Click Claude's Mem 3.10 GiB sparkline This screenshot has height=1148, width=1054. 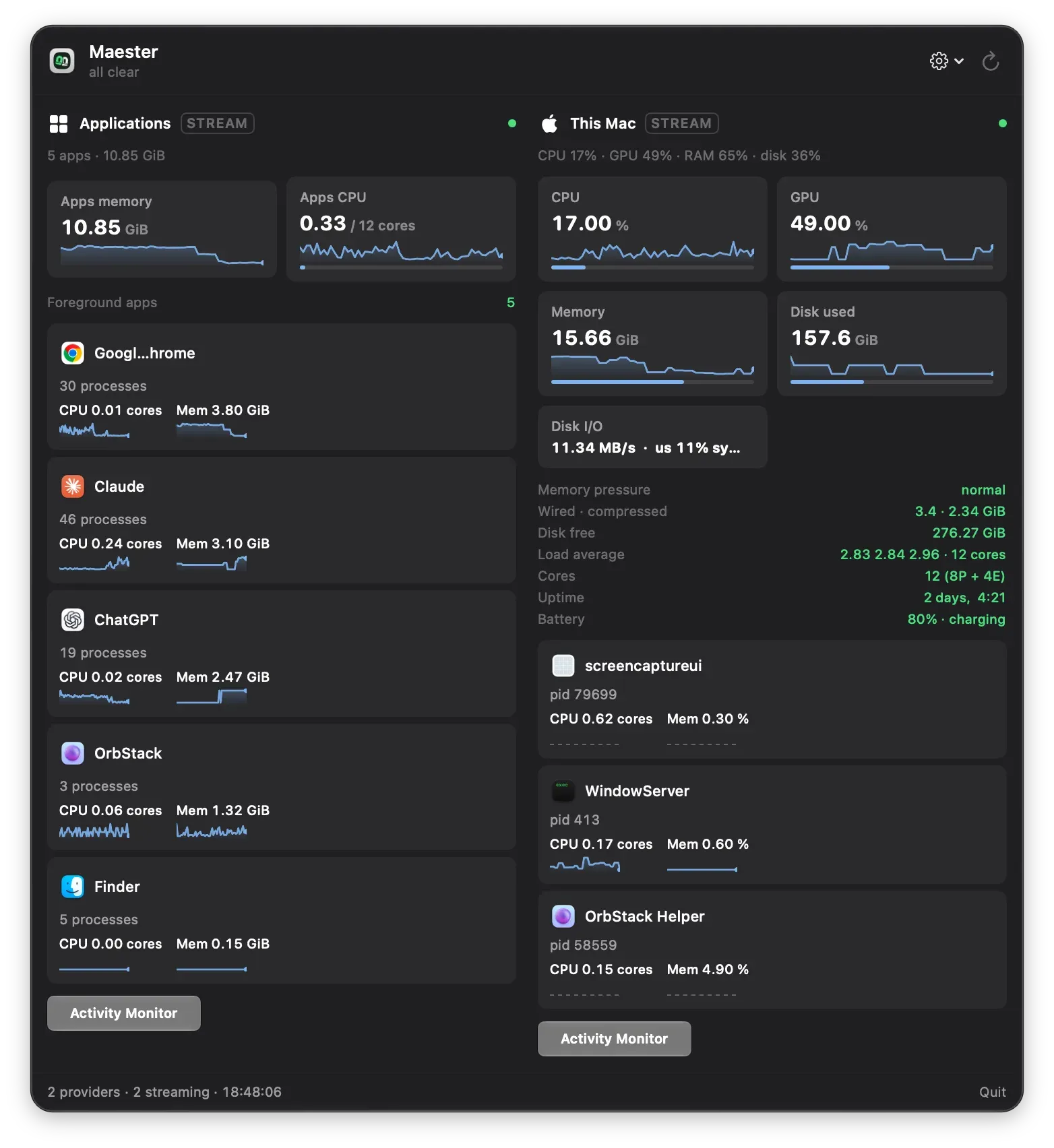[x=212, y=564]
